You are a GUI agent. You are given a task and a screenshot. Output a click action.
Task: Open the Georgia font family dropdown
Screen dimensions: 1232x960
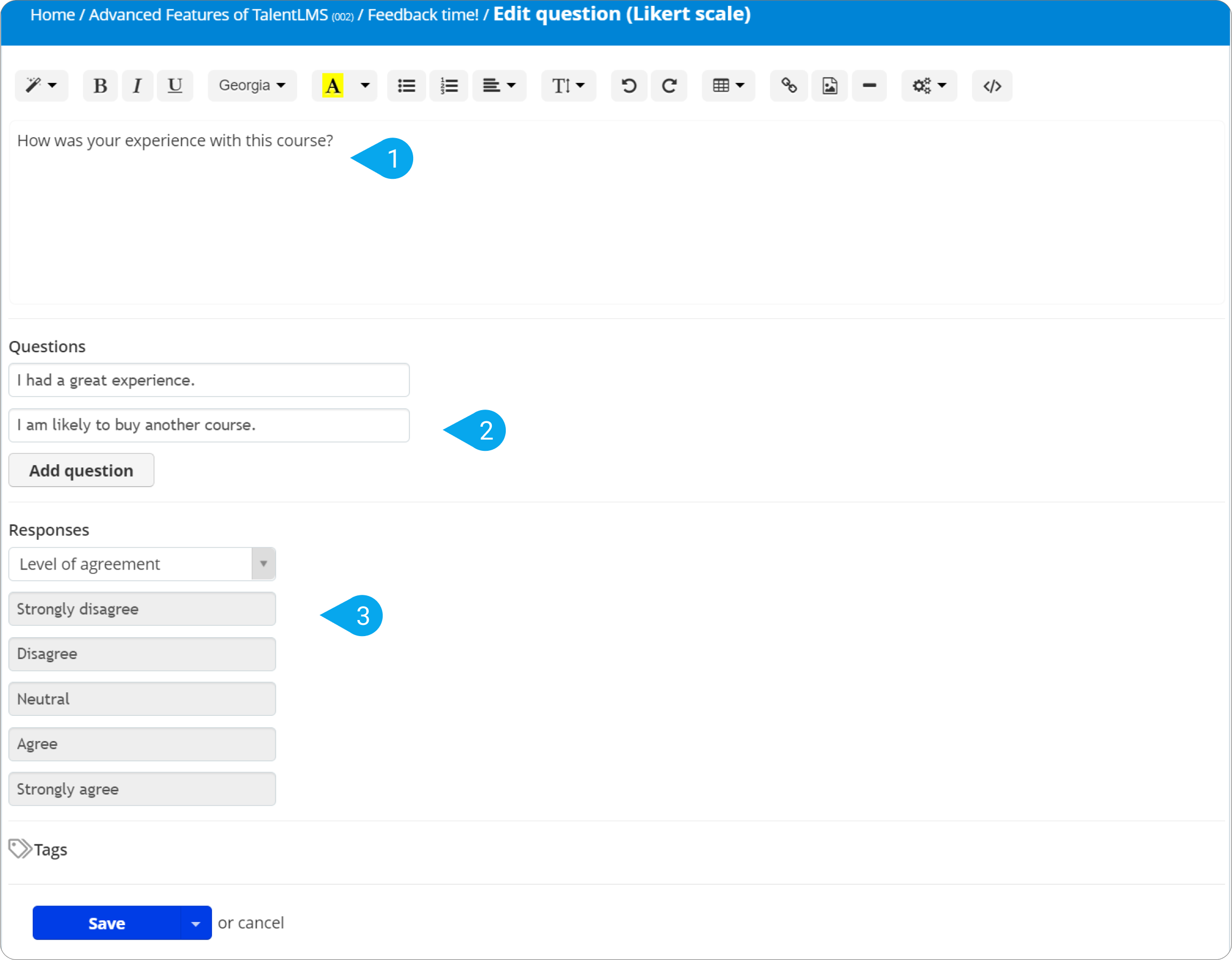pos(252,86)
